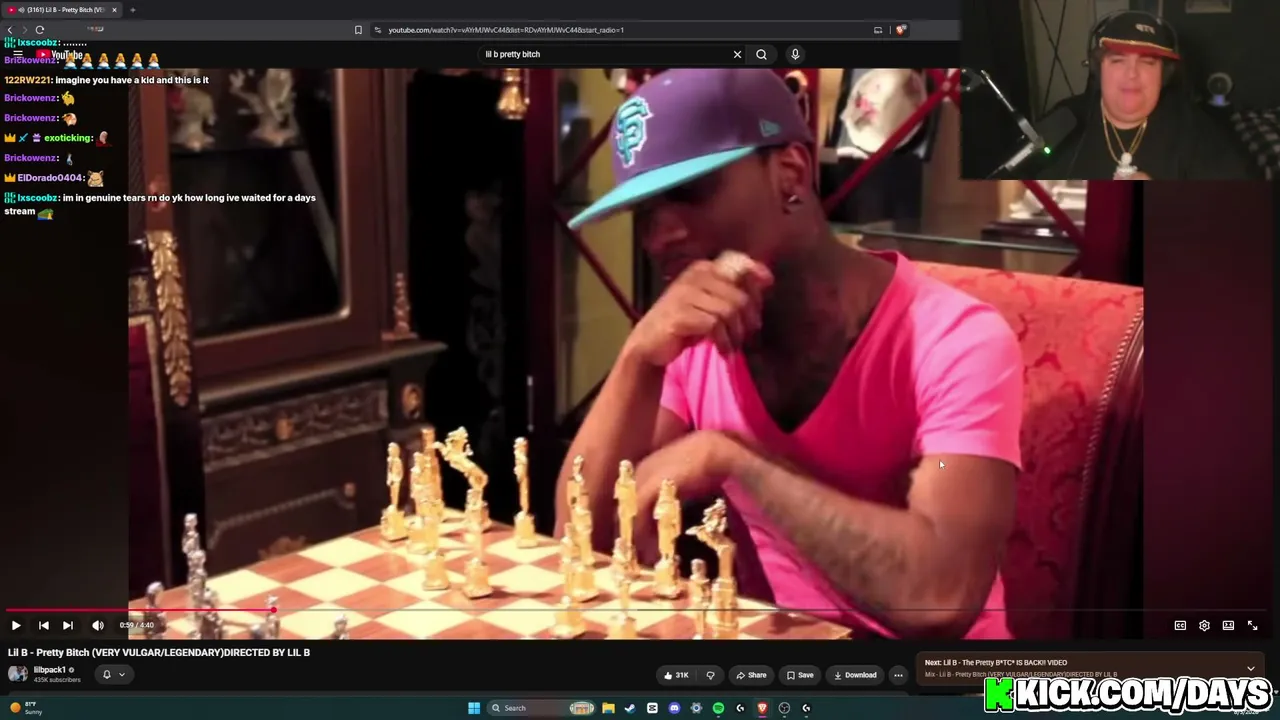
Task: Expand the Next up playlist panel
Action: 1250,668
